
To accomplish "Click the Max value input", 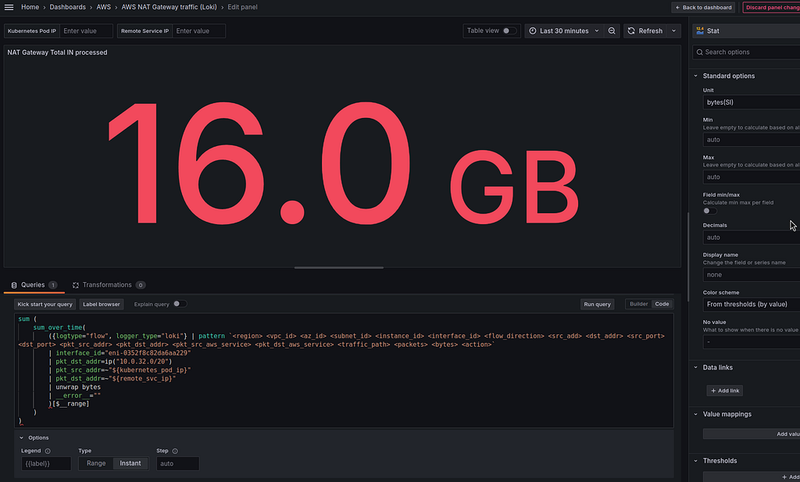I will (x=752, y=176).
